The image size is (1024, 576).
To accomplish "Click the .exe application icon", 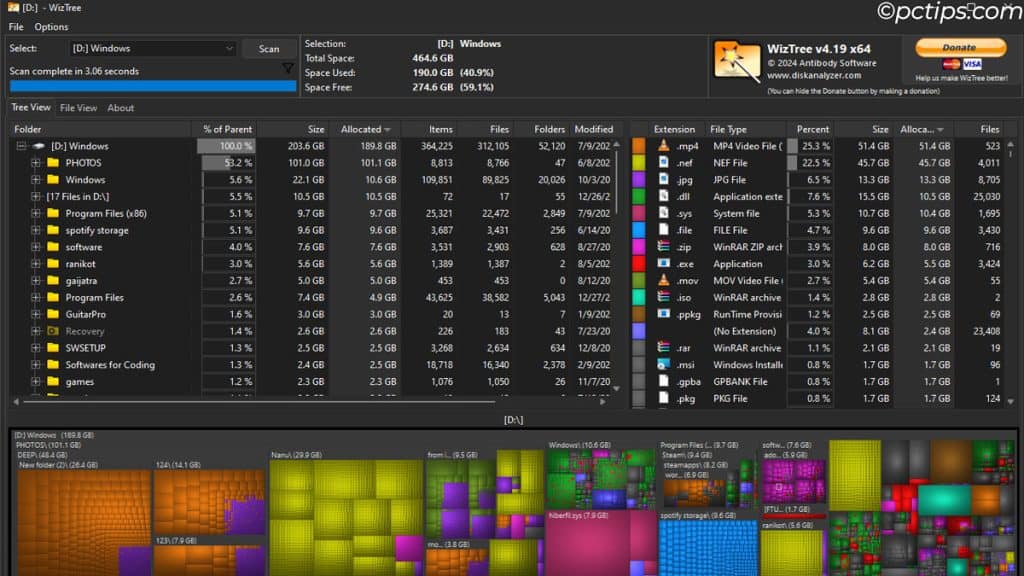I will [x=664, y=263].
